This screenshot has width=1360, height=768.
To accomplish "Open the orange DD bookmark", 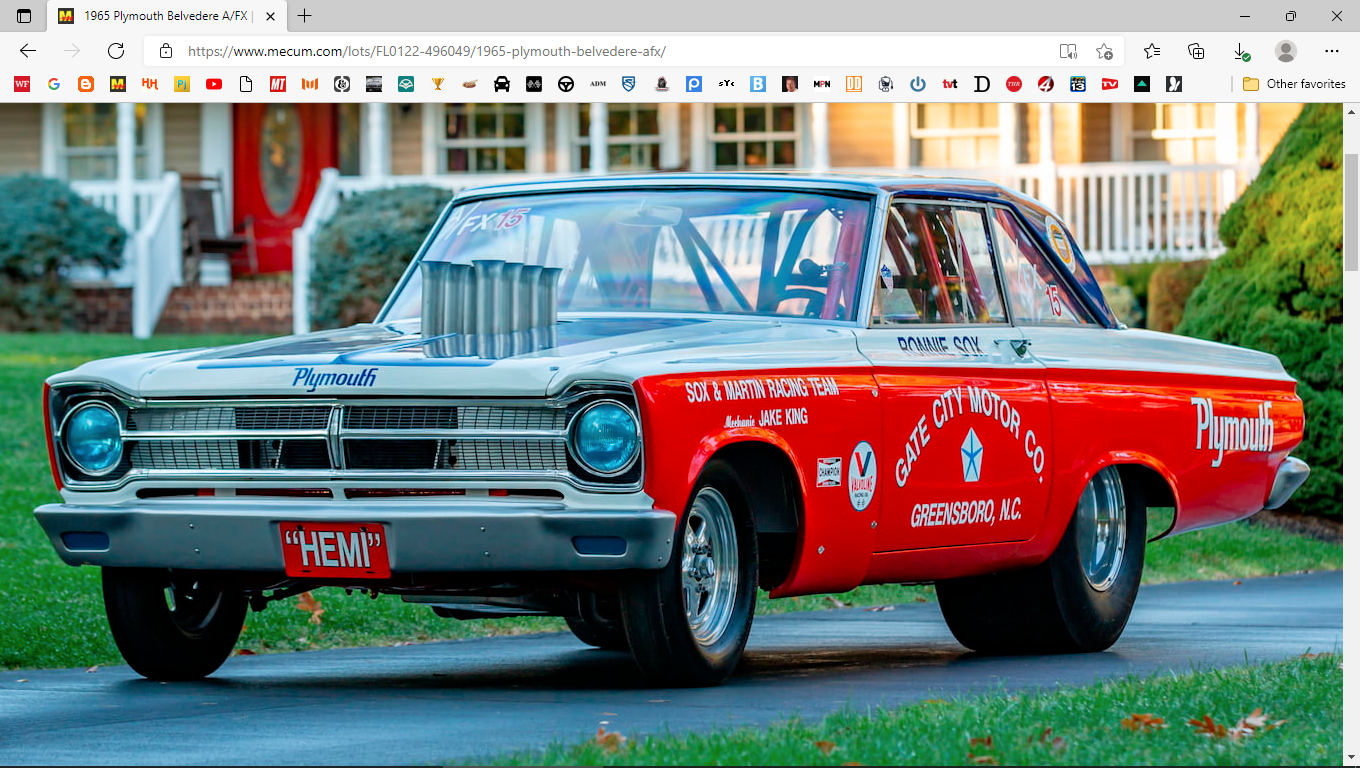I will tap(854, 84).
